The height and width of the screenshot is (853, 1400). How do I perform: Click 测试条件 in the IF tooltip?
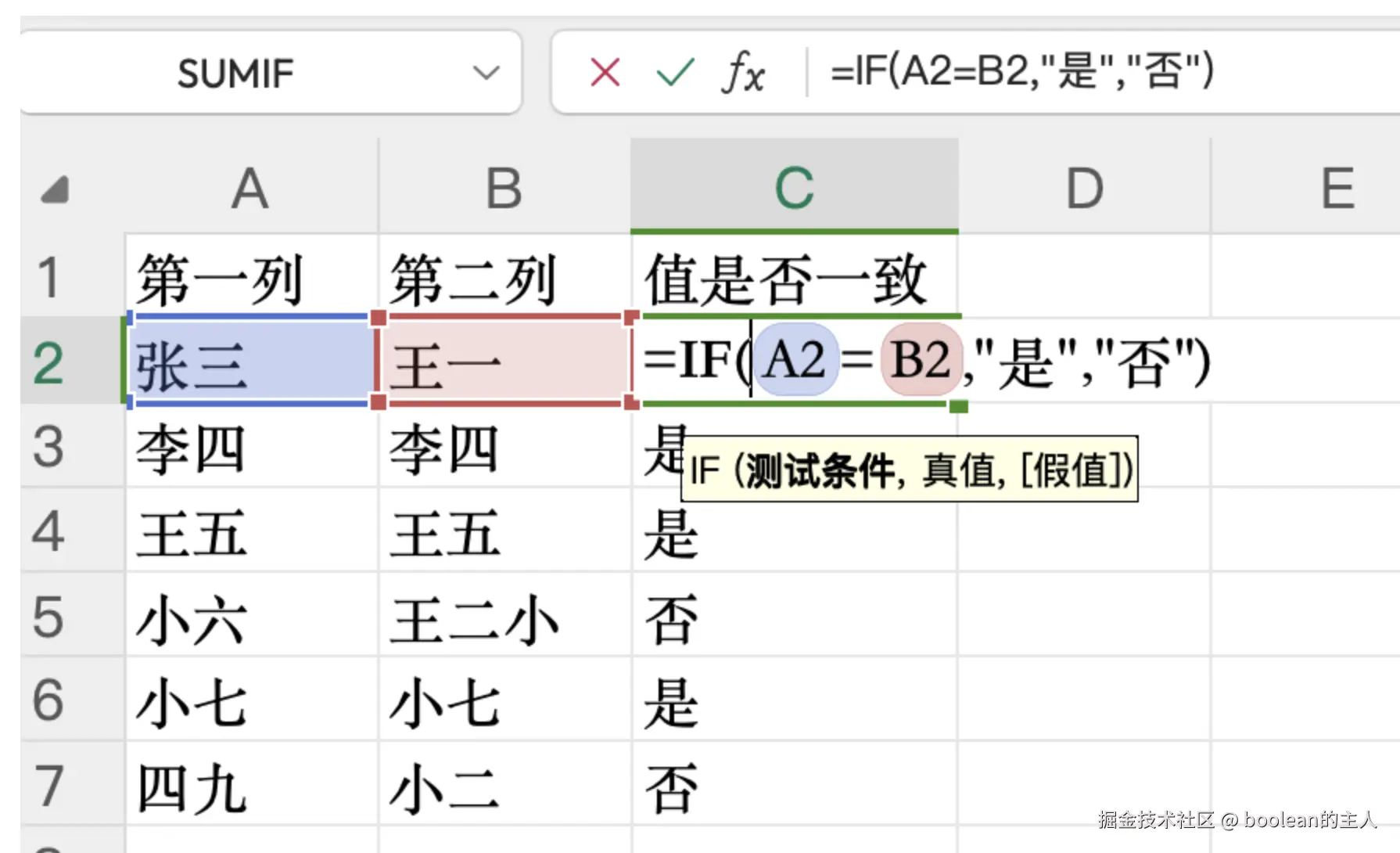(821, 471)
